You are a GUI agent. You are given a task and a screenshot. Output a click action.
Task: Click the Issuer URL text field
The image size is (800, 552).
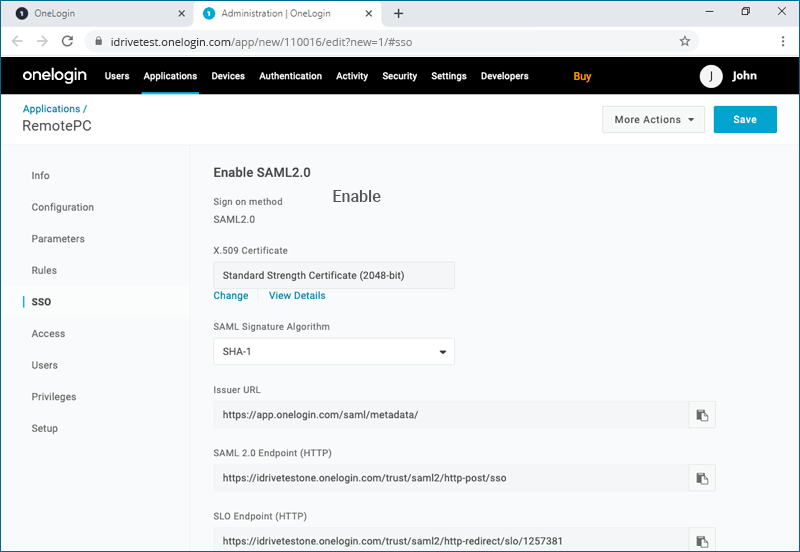coord(450,415)
